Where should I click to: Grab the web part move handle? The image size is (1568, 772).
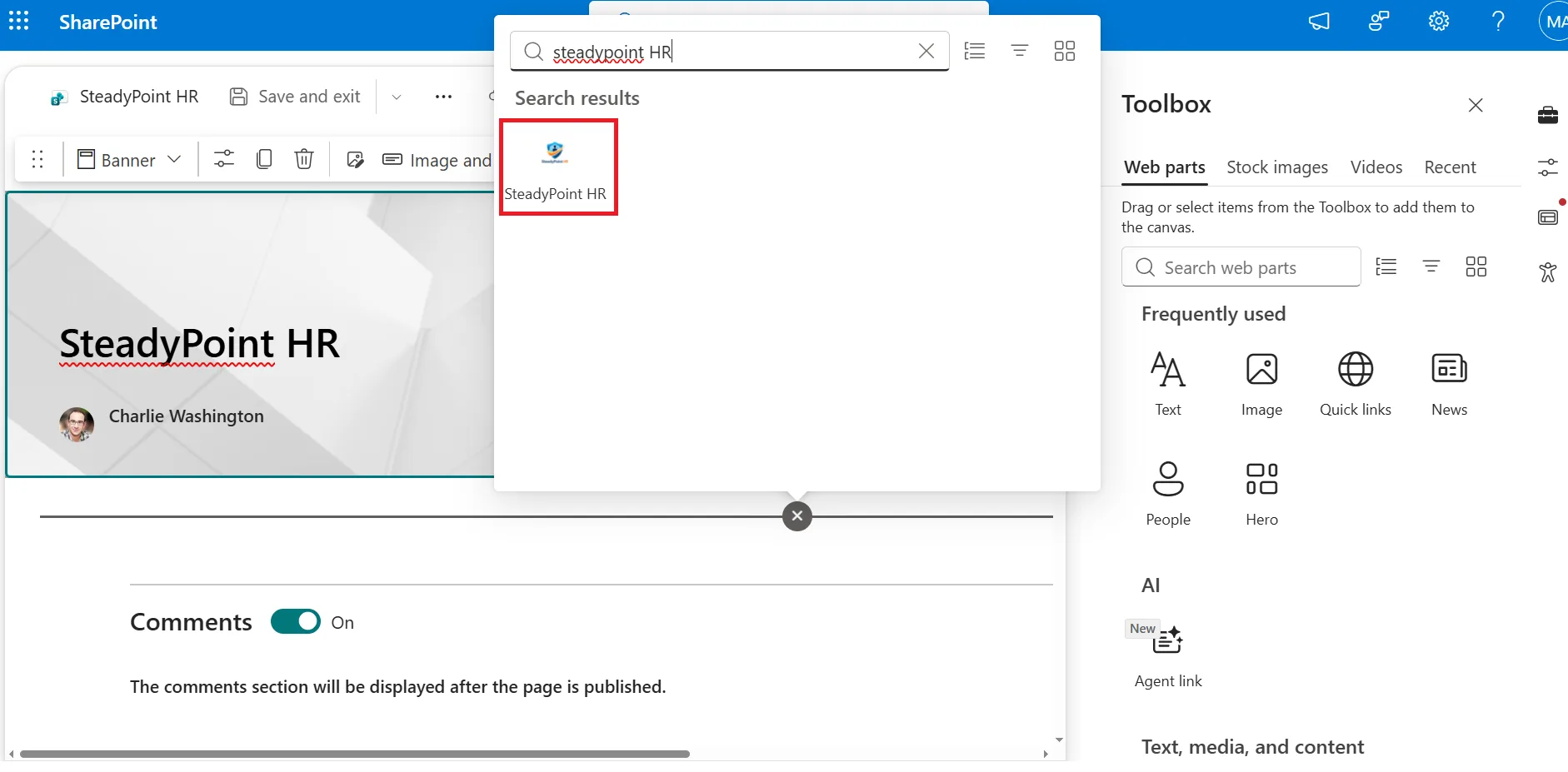37,159
